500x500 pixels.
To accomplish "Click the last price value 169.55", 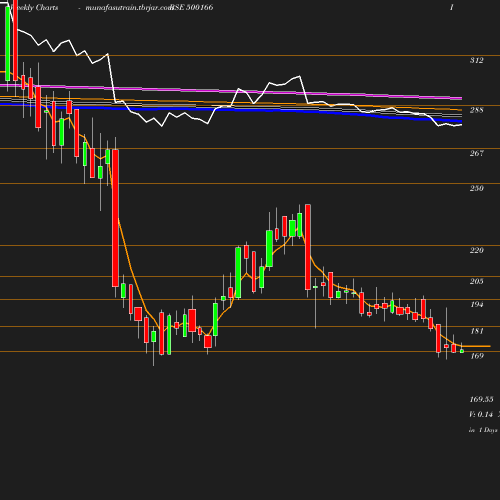I will [x=481, y=399].
